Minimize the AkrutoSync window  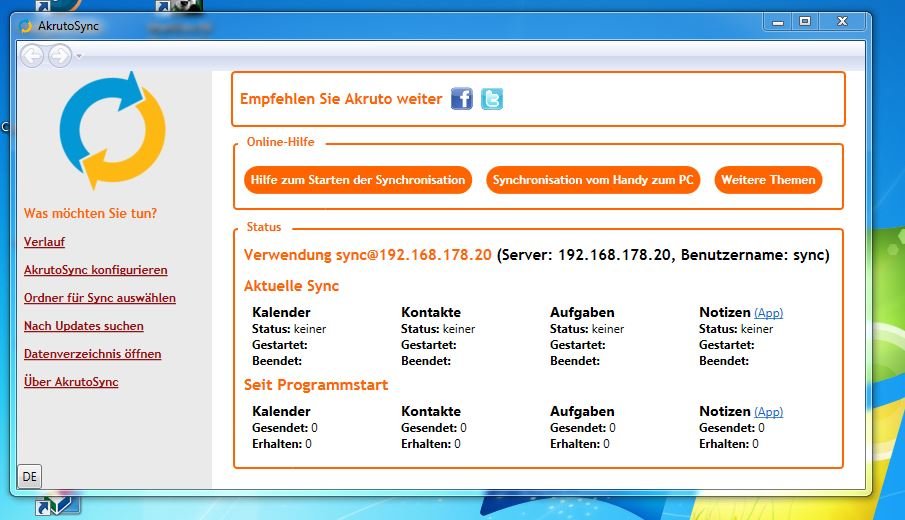coord(778,22)
